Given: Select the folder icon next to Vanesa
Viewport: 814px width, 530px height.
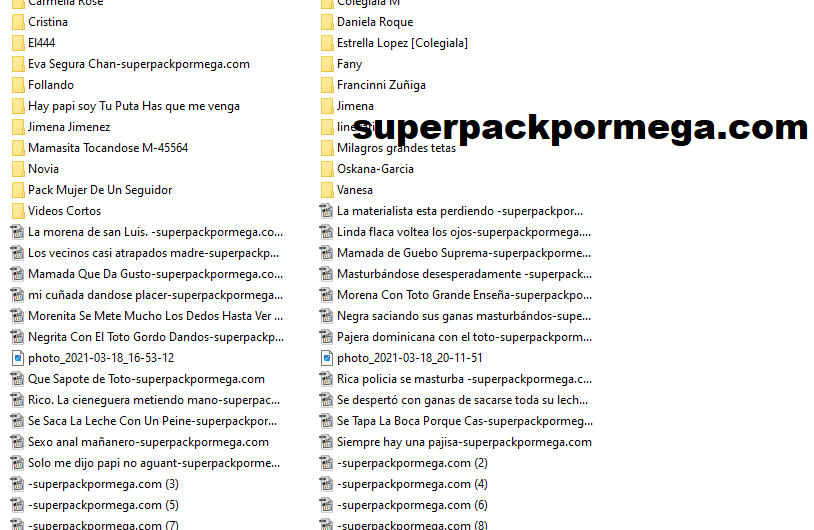Looking at the screenshot, I should 327,190.
